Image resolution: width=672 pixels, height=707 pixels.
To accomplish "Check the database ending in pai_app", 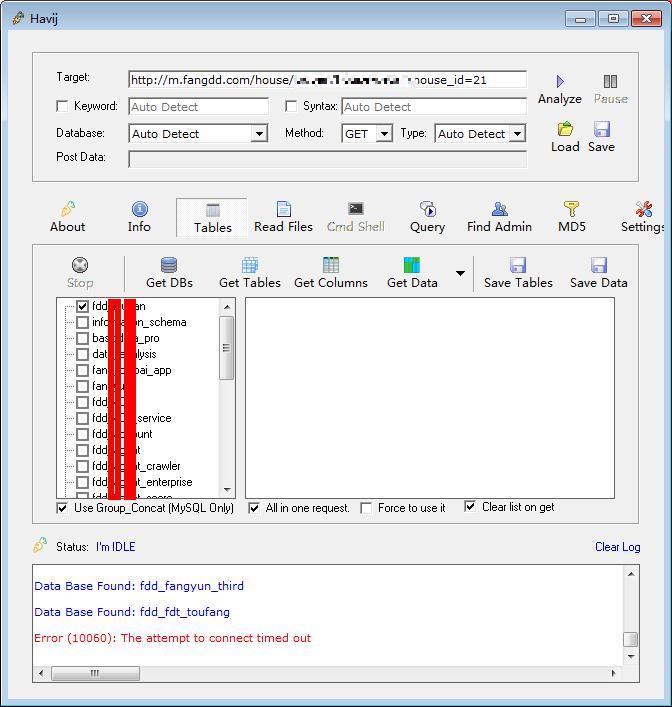I will 82,370.
